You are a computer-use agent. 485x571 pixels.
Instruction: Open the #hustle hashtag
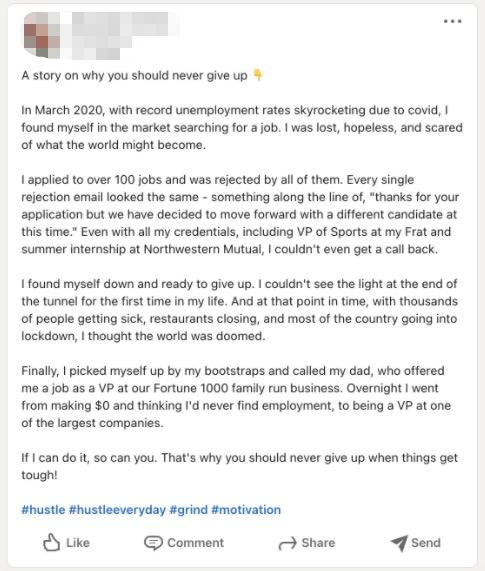click(43, 509)
